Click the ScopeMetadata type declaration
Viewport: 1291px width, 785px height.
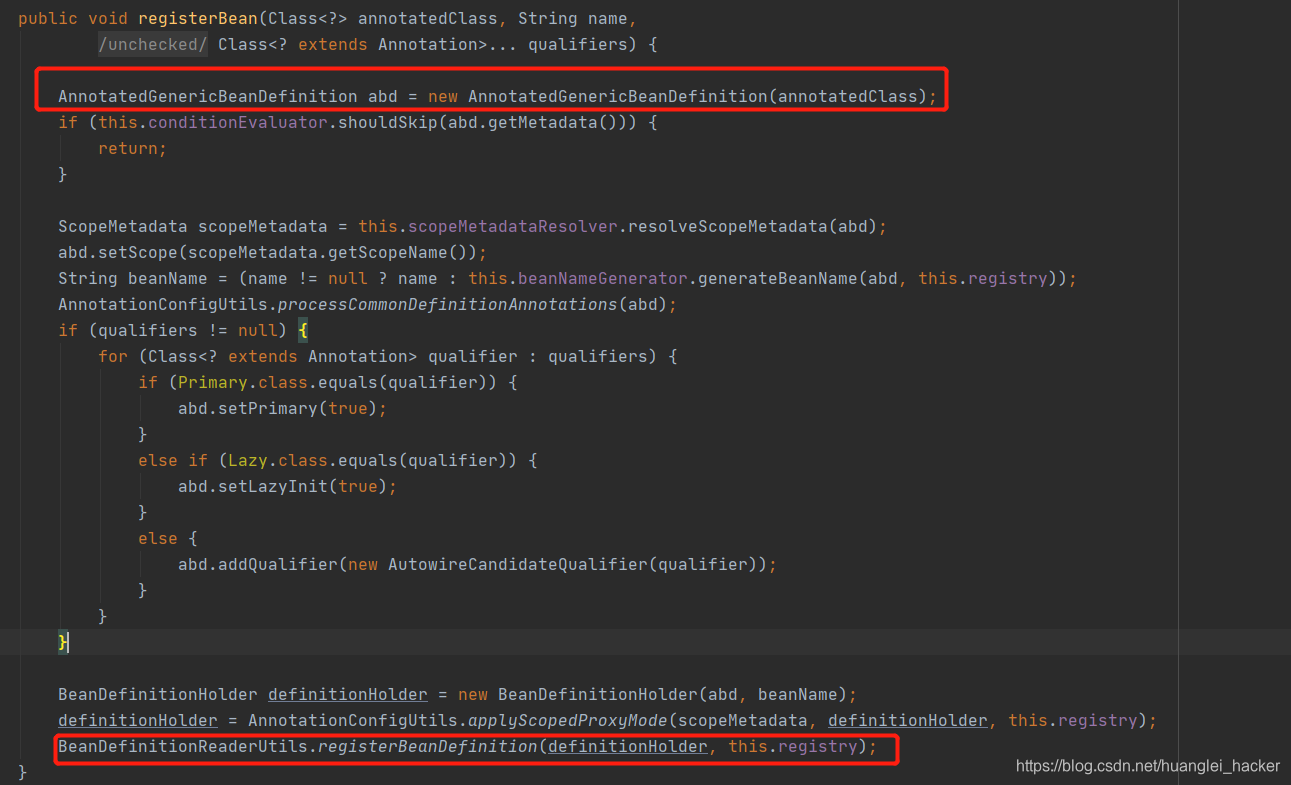pyautogui.click(x=123, y=226)
